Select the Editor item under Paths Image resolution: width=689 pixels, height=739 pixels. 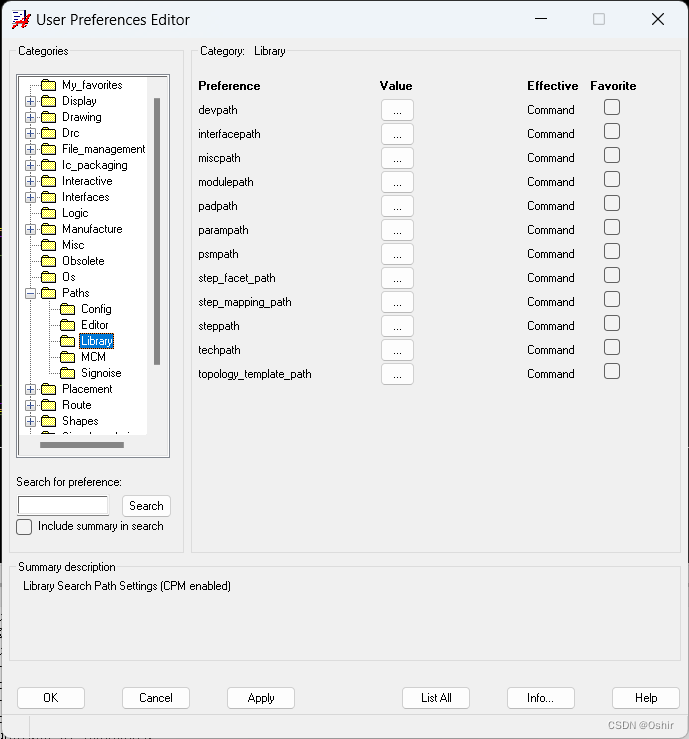(95, 325)
